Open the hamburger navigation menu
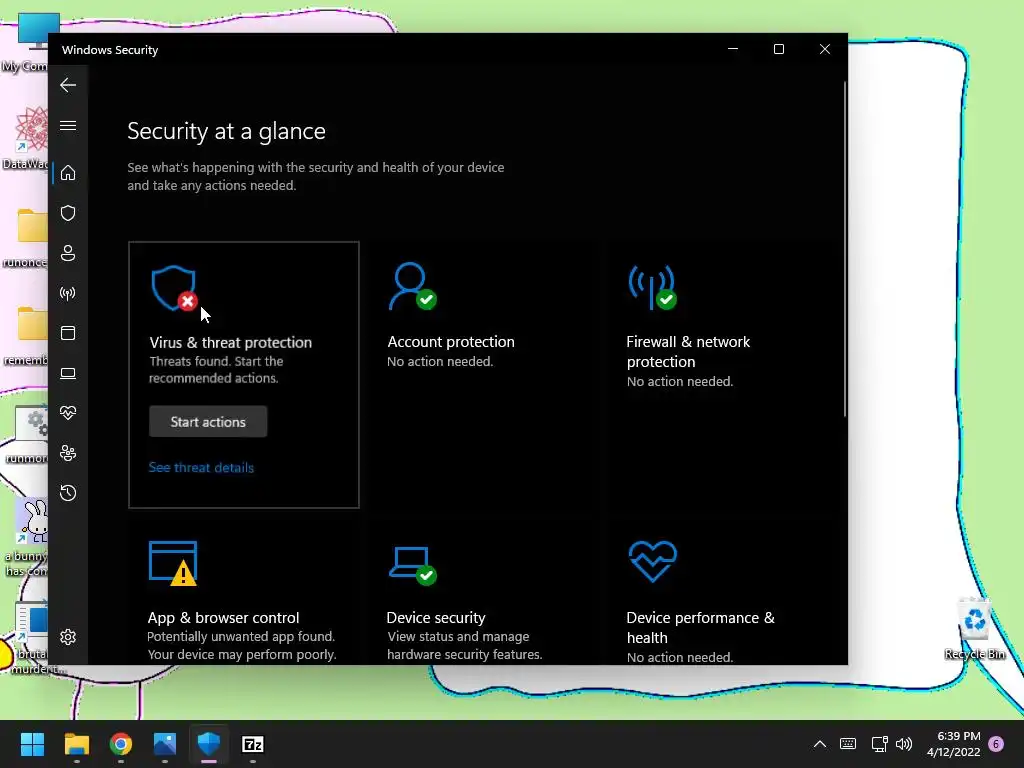Viewport: 1024px width, 768px height. 68,125
